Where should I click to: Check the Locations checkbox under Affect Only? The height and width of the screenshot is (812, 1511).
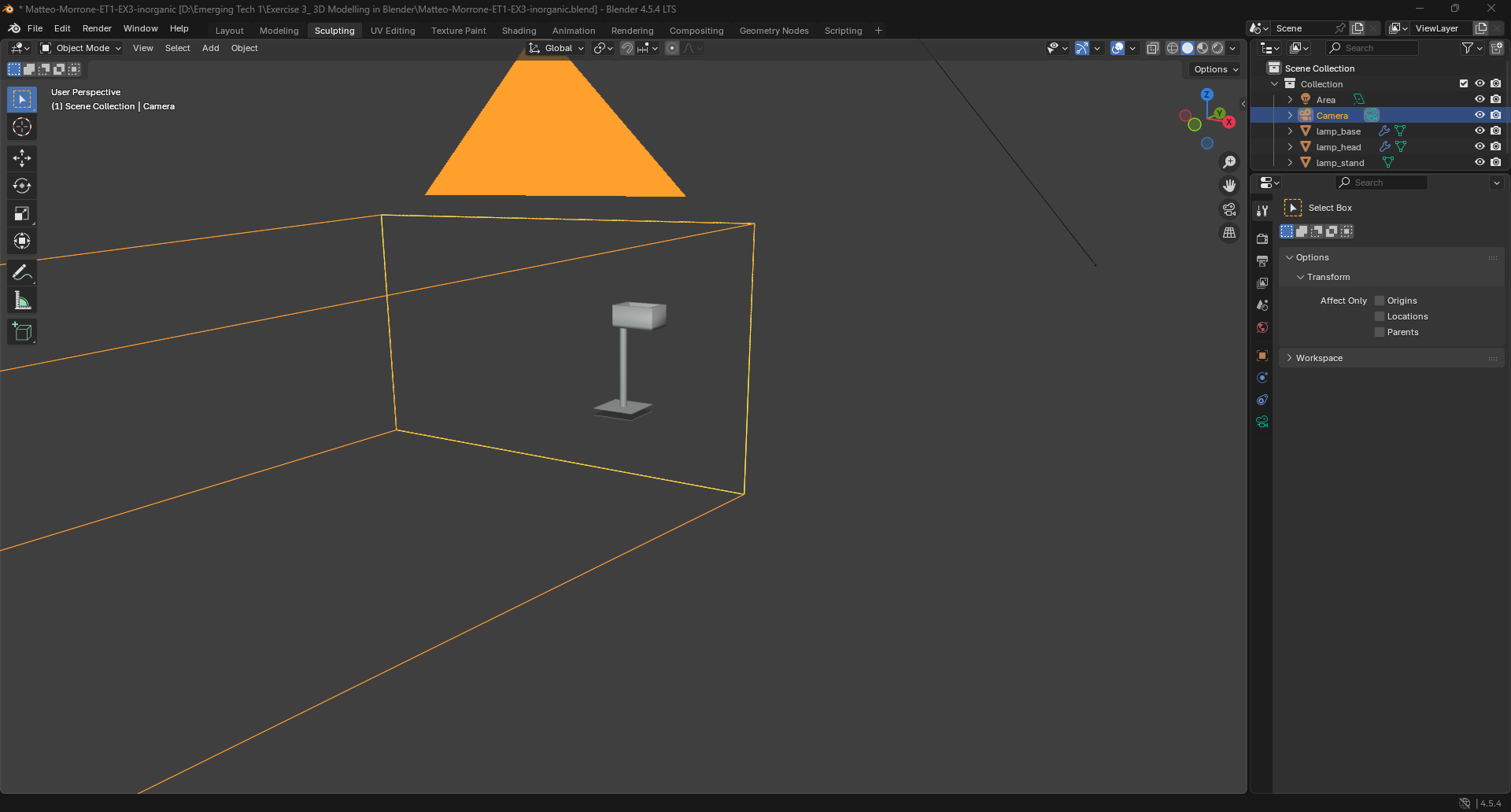pyautogui.click(x=1379, y=316)
